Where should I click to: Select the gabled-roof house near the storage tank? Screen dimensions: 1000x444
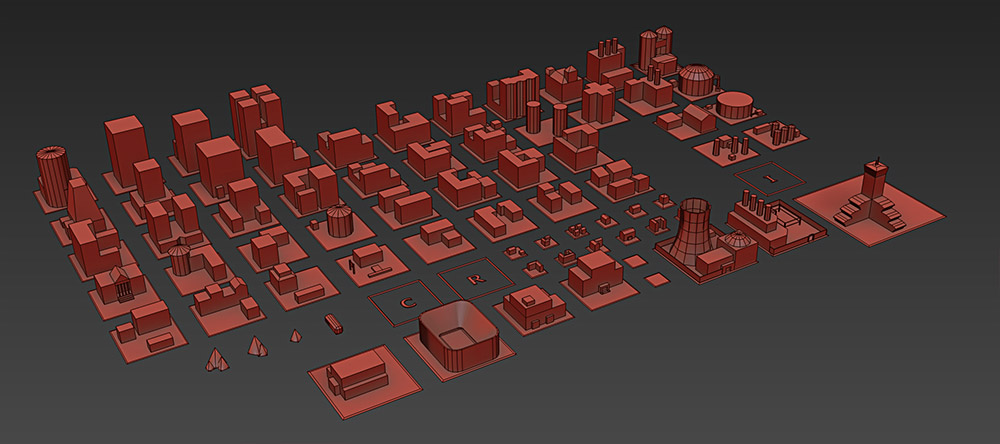click(698, 119)
